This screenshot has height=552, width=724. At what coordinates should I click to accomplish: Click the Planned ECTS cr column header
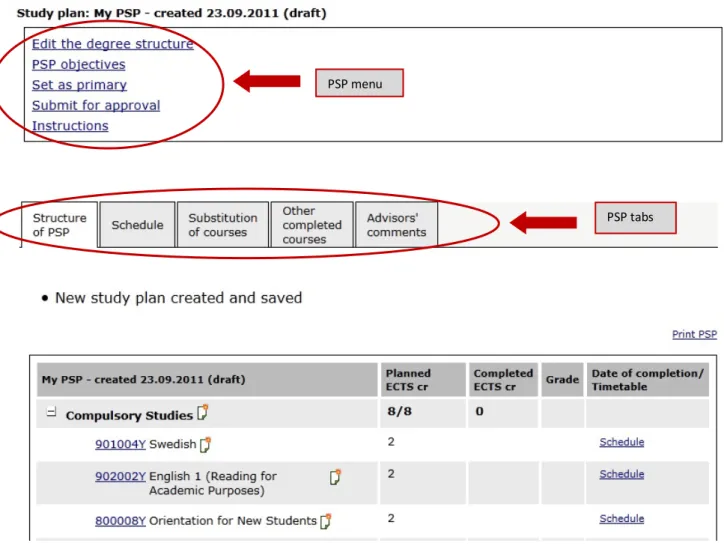[423, 380]
